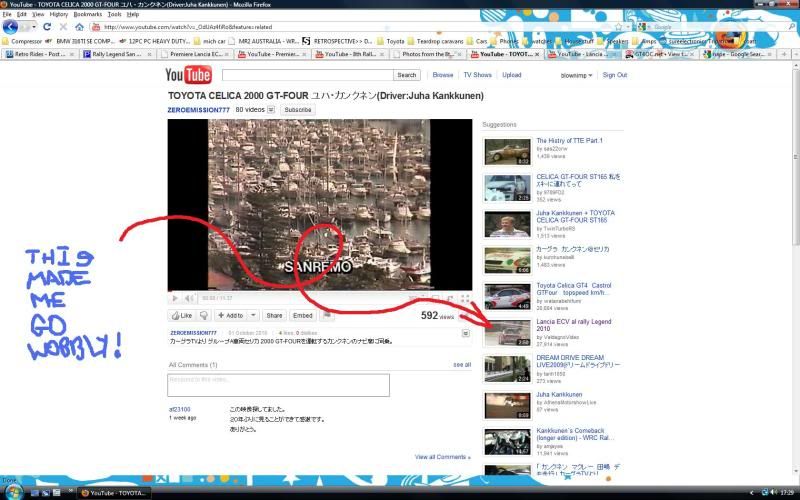Image resolution: width=800 pixels, height=500 pixels.
Task: Go back using Firefox back arrow
Action: (10, 27)
